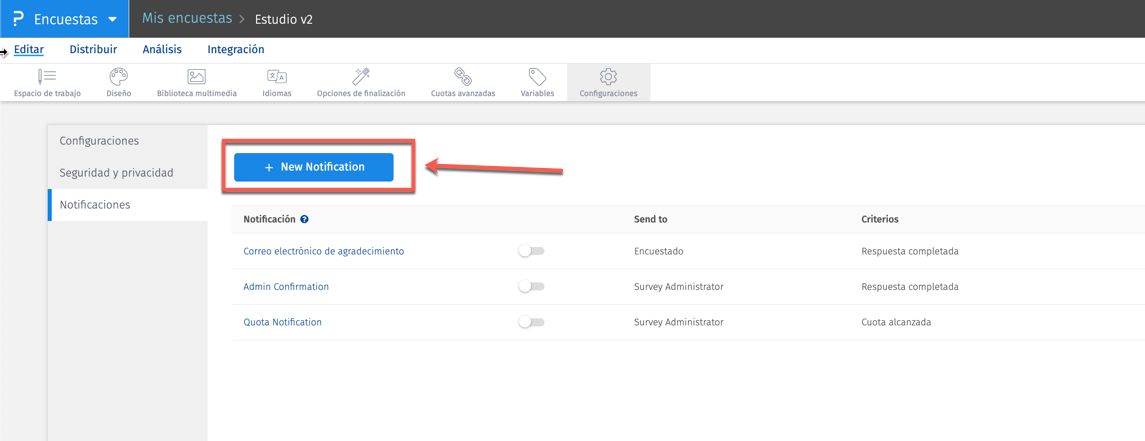Toggle Correo electrónico de agradecimiento notification switch

(531, 251)
